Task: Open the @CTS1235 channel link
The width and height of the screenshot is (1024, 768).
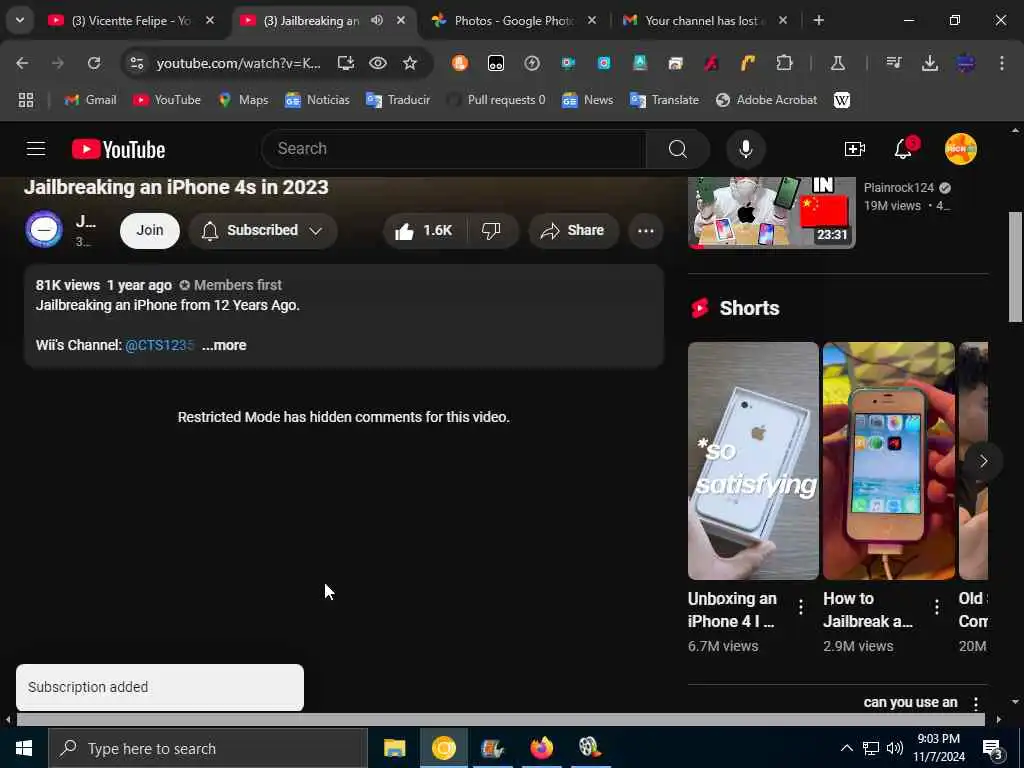Action: 159,345
